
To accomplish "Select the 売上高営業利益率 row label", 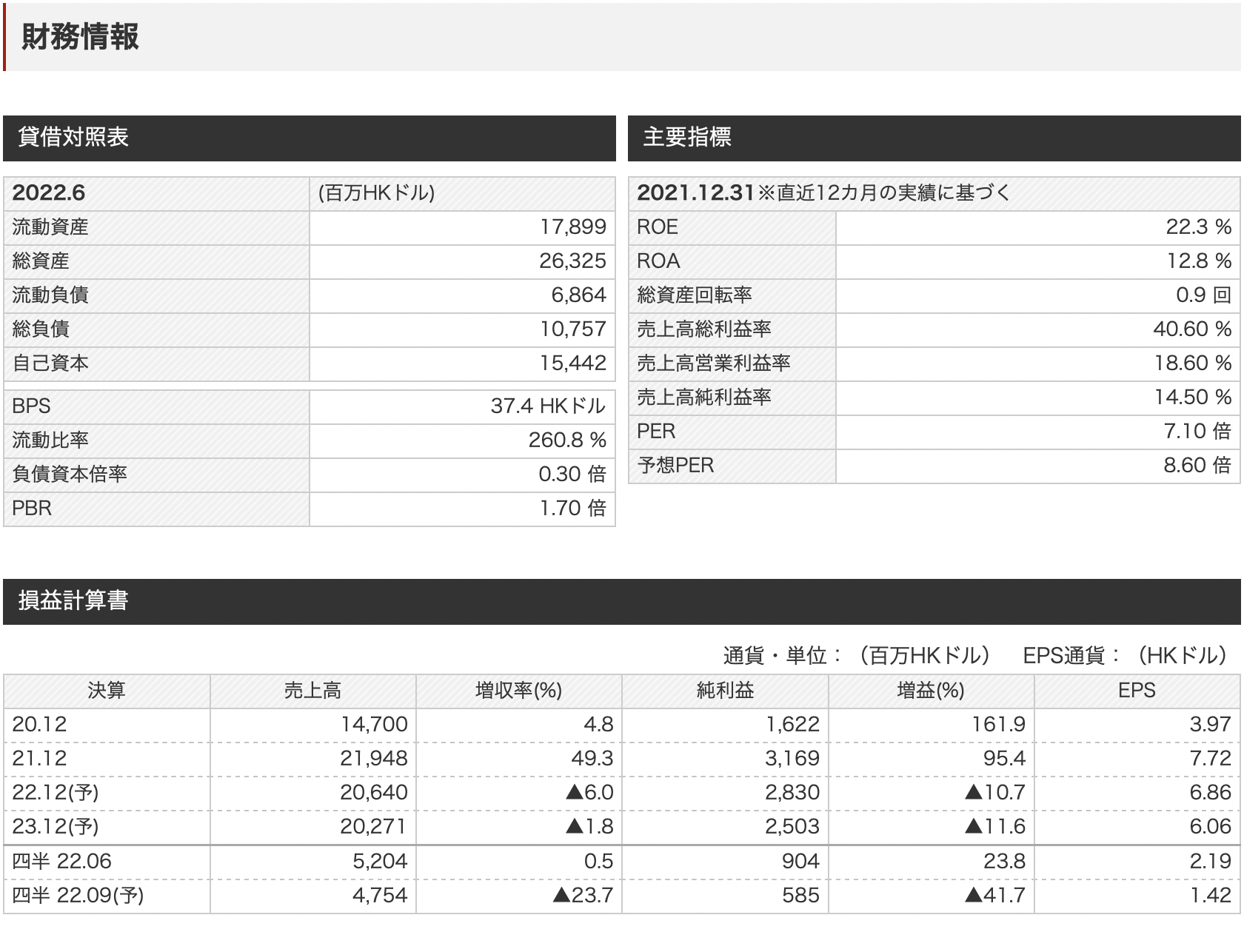I will point(714,363).
